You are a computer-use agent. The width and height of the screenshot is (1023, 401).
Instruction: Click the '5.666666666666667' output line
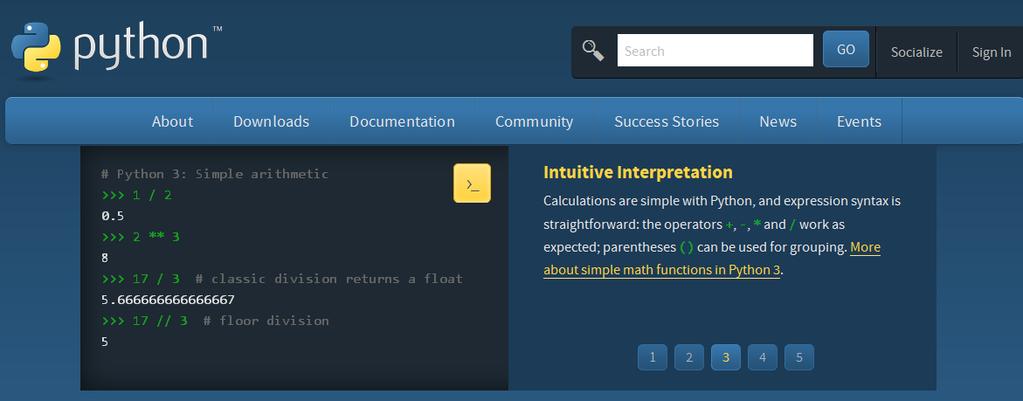[x=168, y=300]
